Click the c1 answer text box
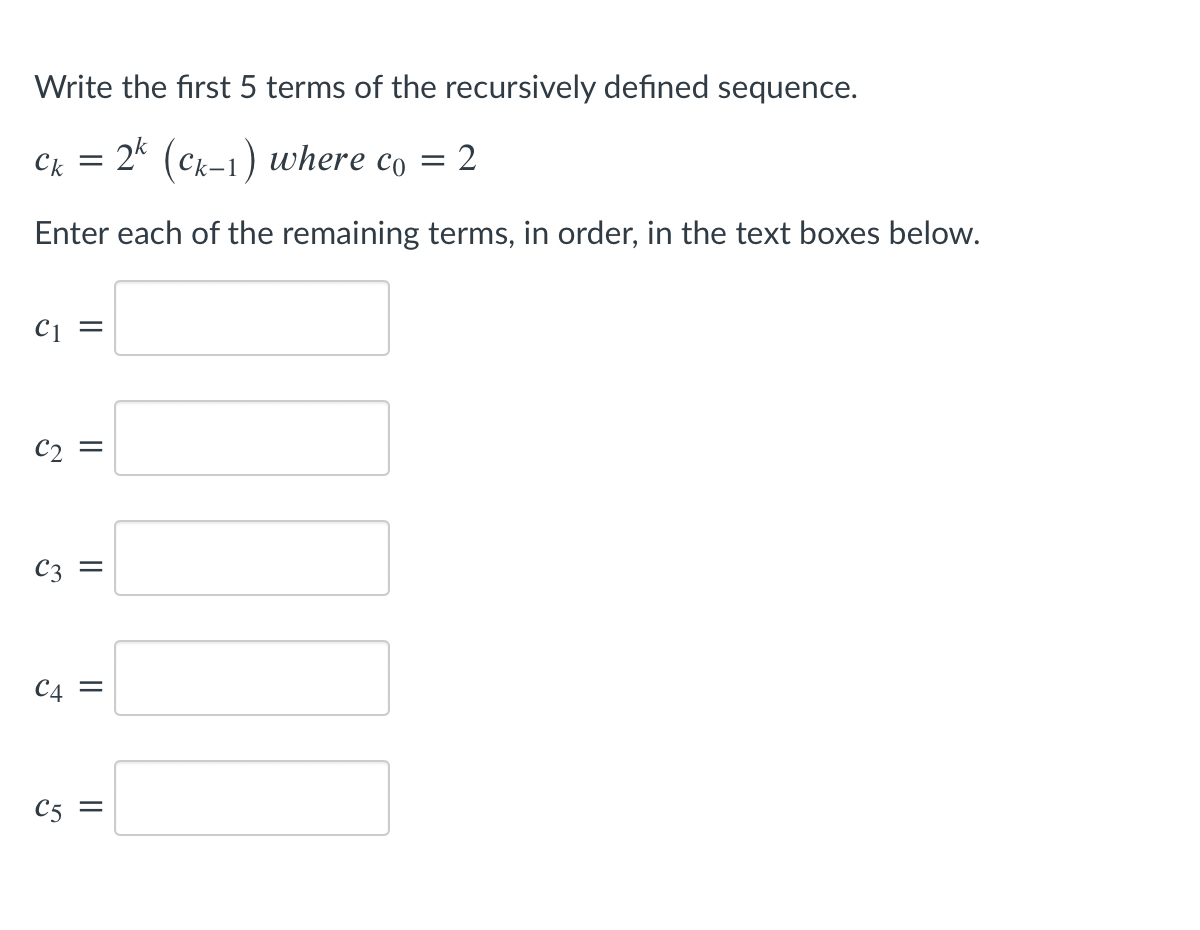The width and height of the screenshot is (1200, 930). pyautogui.click(x=252, y=318)
